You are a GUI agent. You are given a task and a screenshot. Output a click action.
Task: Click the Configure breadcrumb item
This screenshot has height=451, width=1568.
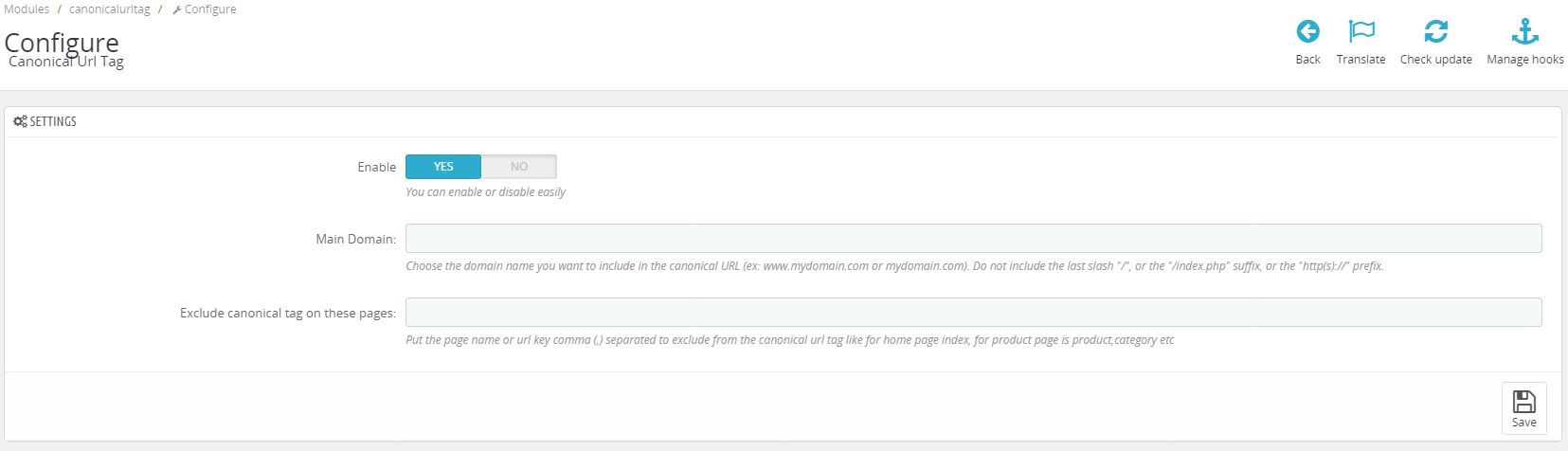coord(210,9)
